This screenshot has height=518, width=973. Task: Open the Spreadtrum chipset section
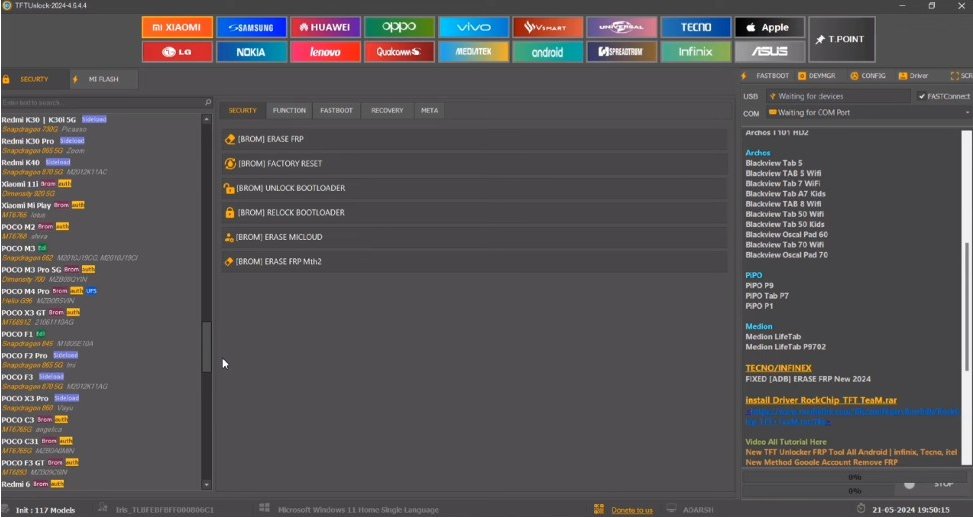(x=622, y=52)
